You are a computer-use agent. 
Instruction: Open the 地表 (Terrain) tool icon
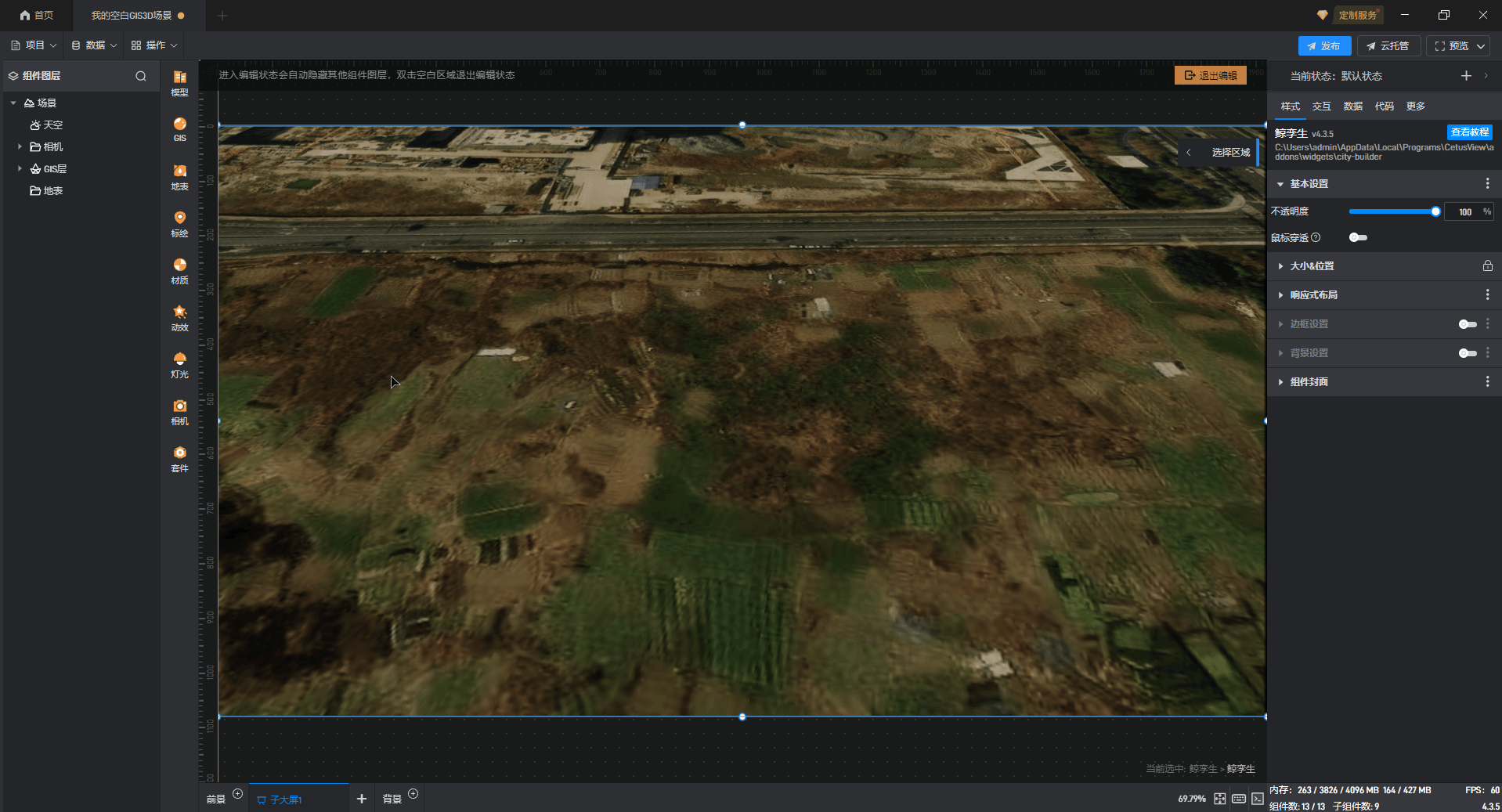pos(179,175)
